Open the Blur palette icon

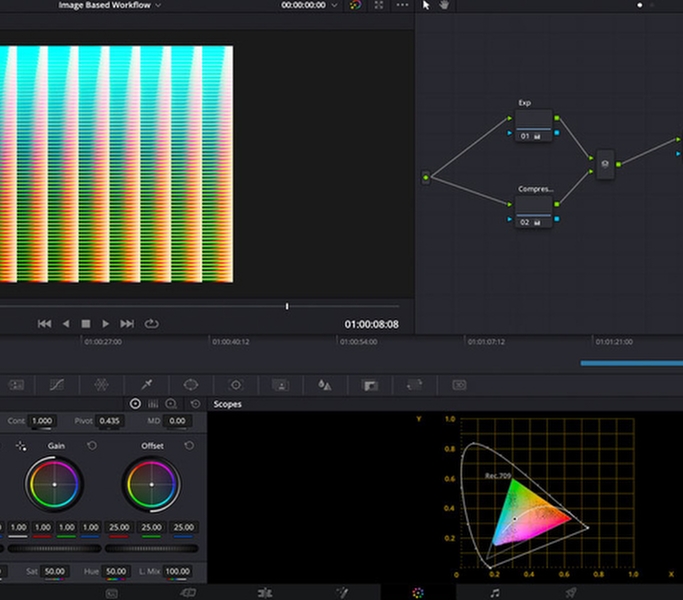[x=324, y=384]
